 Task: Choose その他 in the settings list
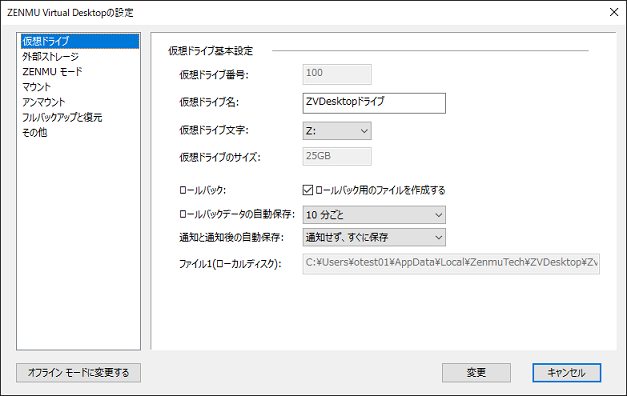[x=35, y=132]
